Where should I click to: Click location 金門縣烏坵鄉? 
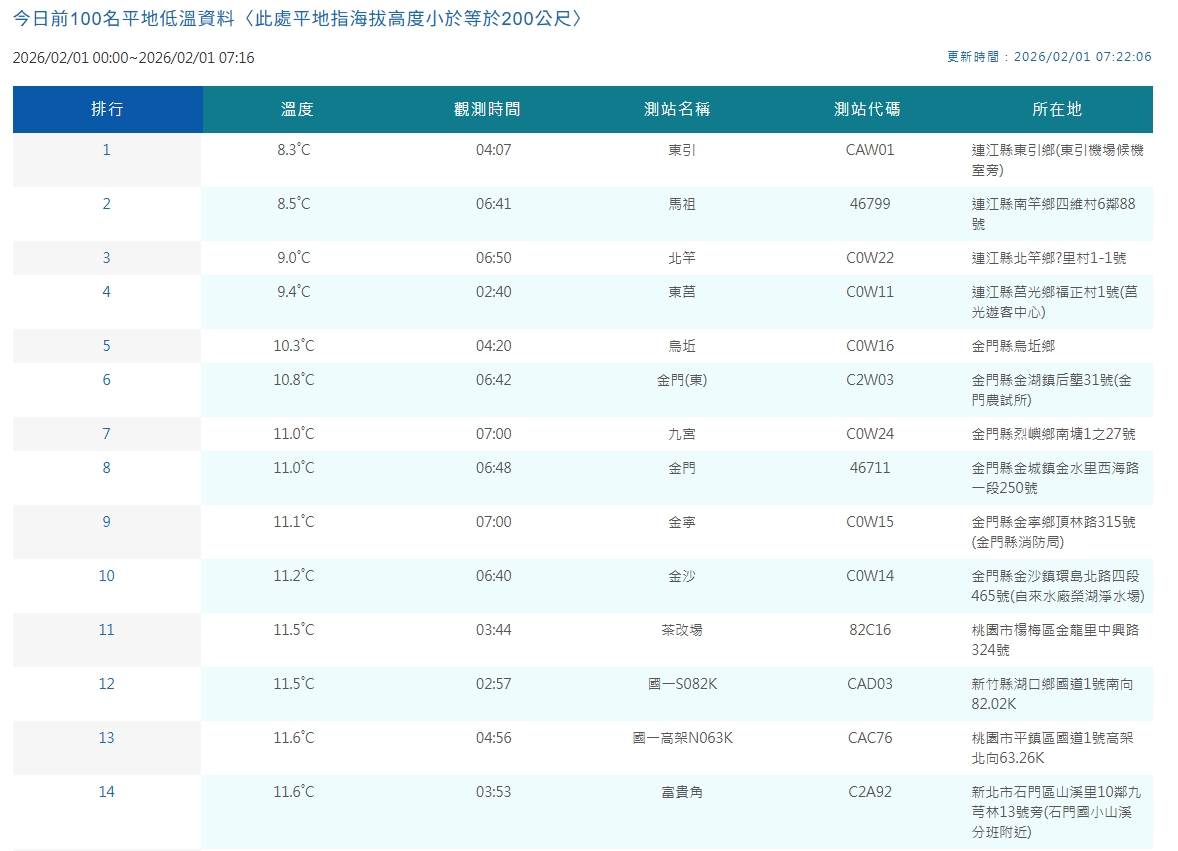[1013, 346]
